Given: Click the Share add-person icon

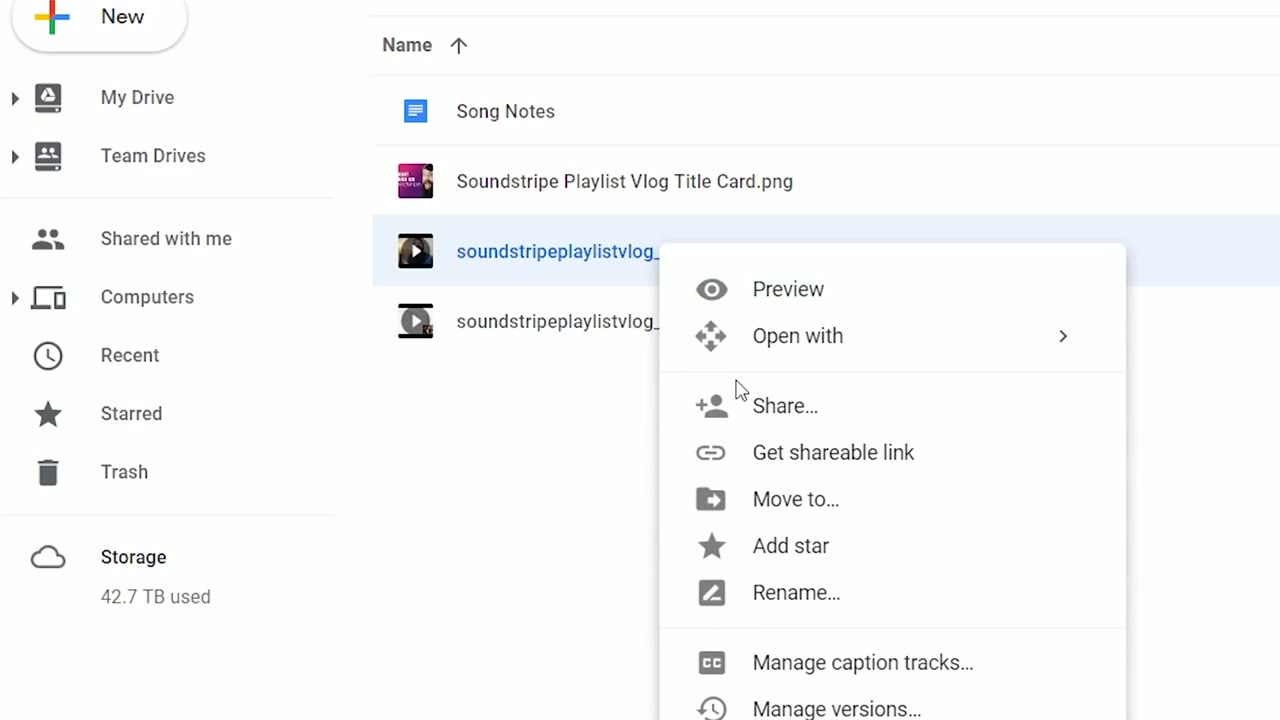Looking at the screenshot, I should click(711, 405).
